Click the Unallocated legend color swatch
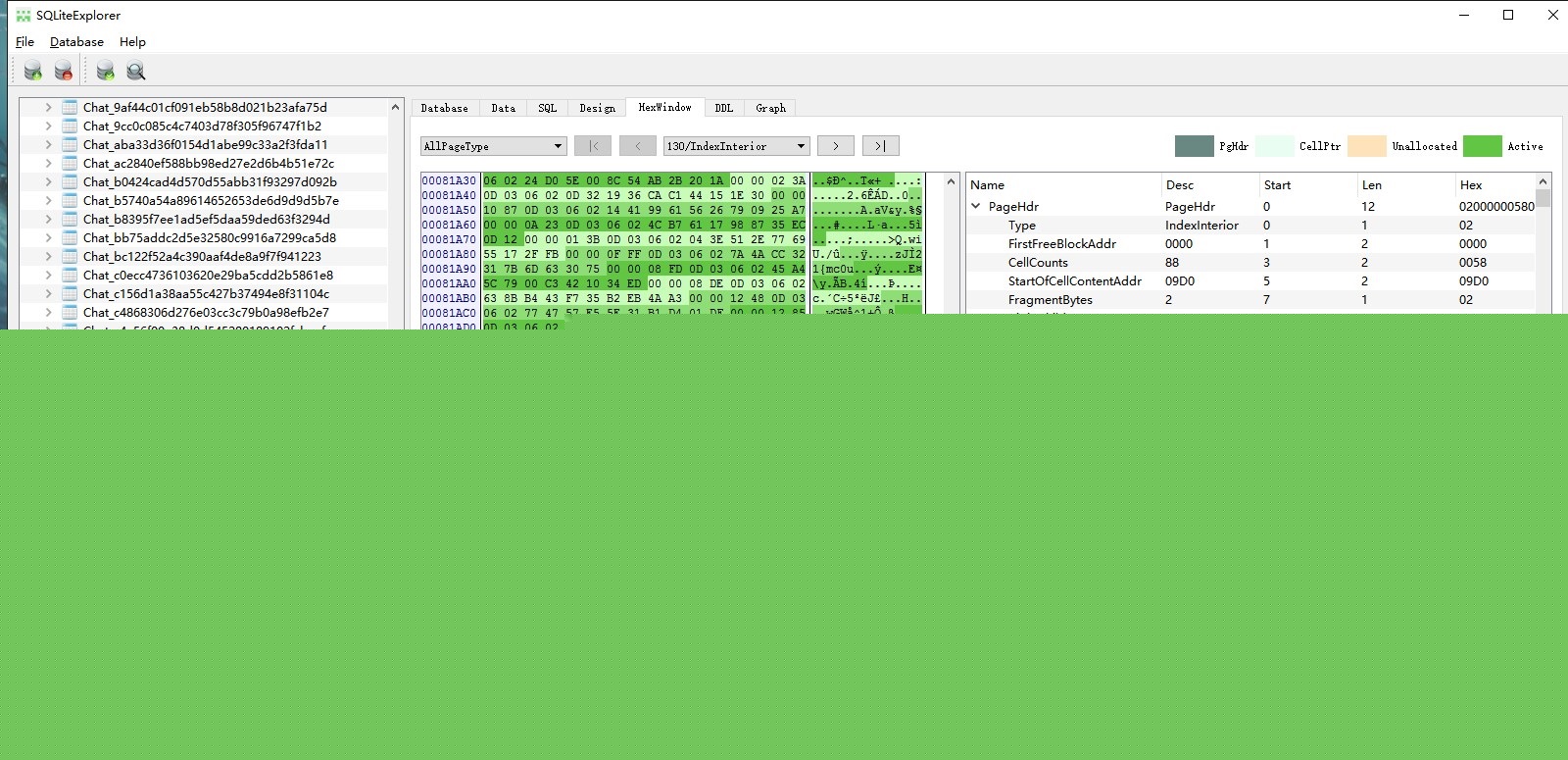The image size is (1568, 760). 1367,146
